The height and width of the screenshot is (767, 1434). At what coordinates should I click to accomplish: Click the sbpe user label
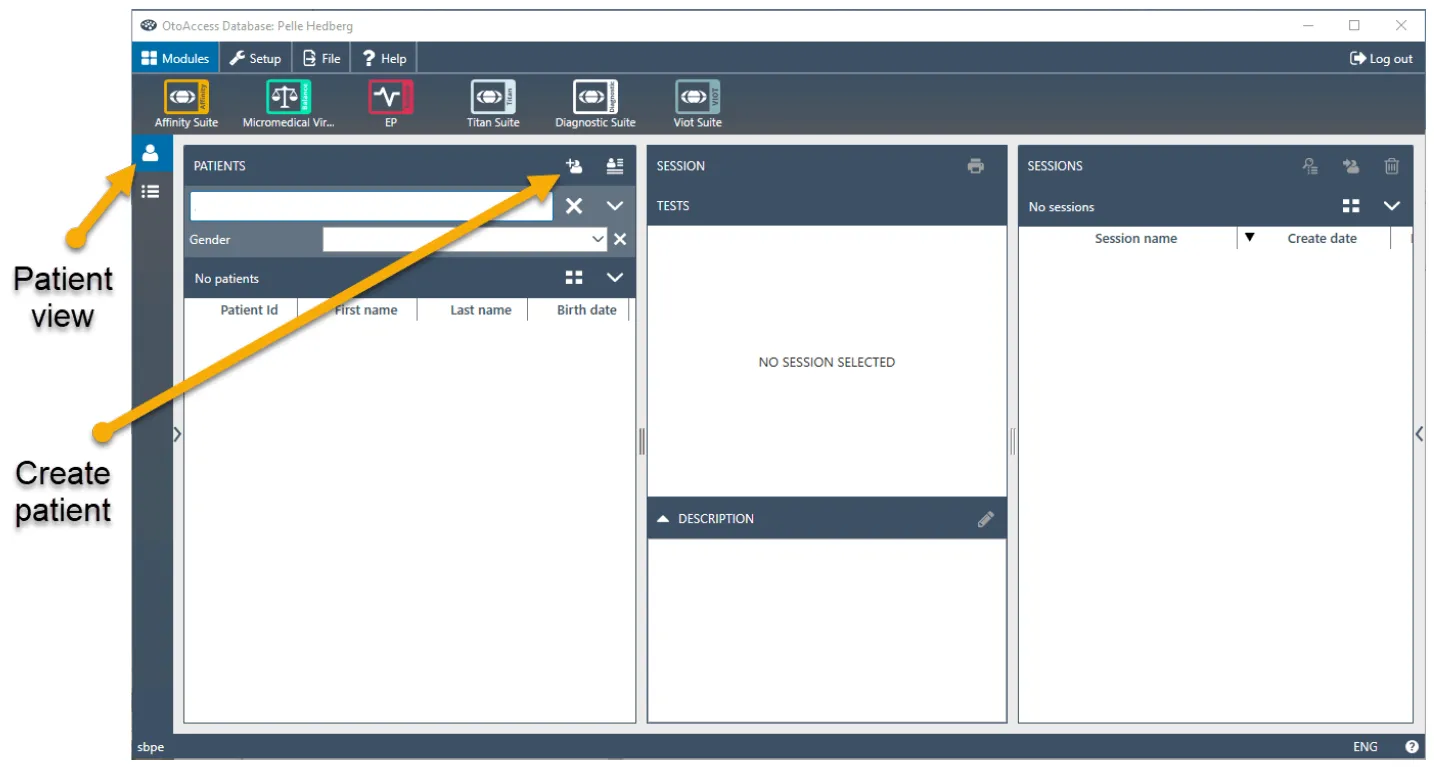pyautogui.click(x=151, y=747)
